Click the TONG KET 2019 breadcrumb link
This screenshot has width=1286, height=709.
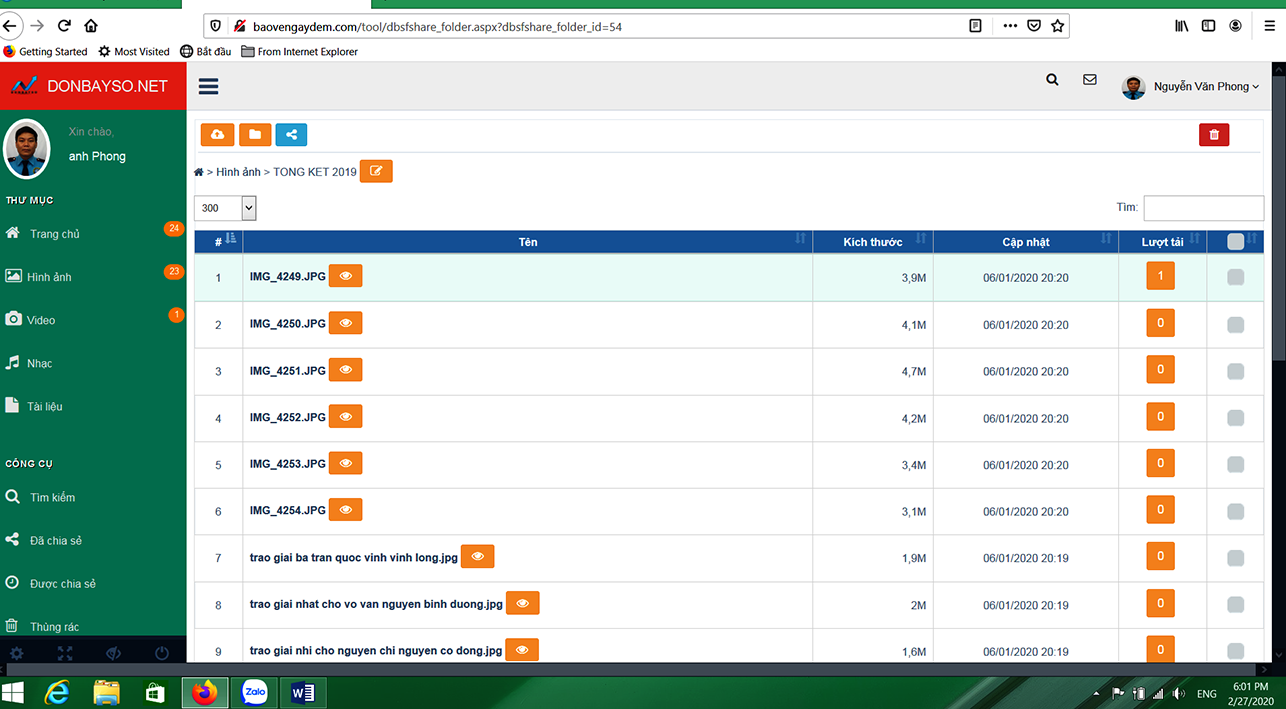(x=314, y=171)
